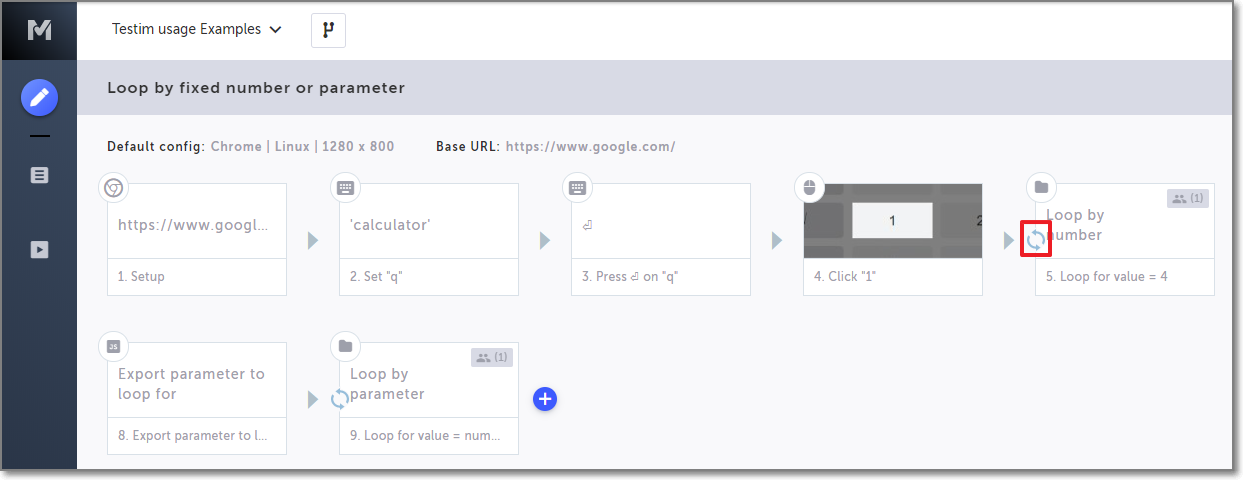Open the test list icon in sidebar
This screenshot has width=1243, height=480.
click(39, 175)
